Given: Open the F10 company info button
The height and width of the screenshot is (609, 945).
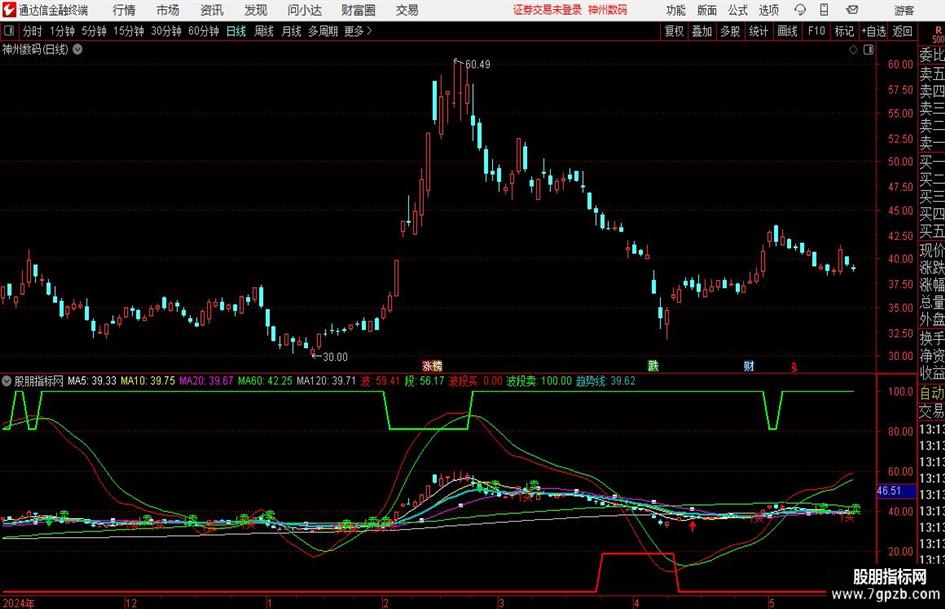Looking at the screenshot, I should [816, 31].
